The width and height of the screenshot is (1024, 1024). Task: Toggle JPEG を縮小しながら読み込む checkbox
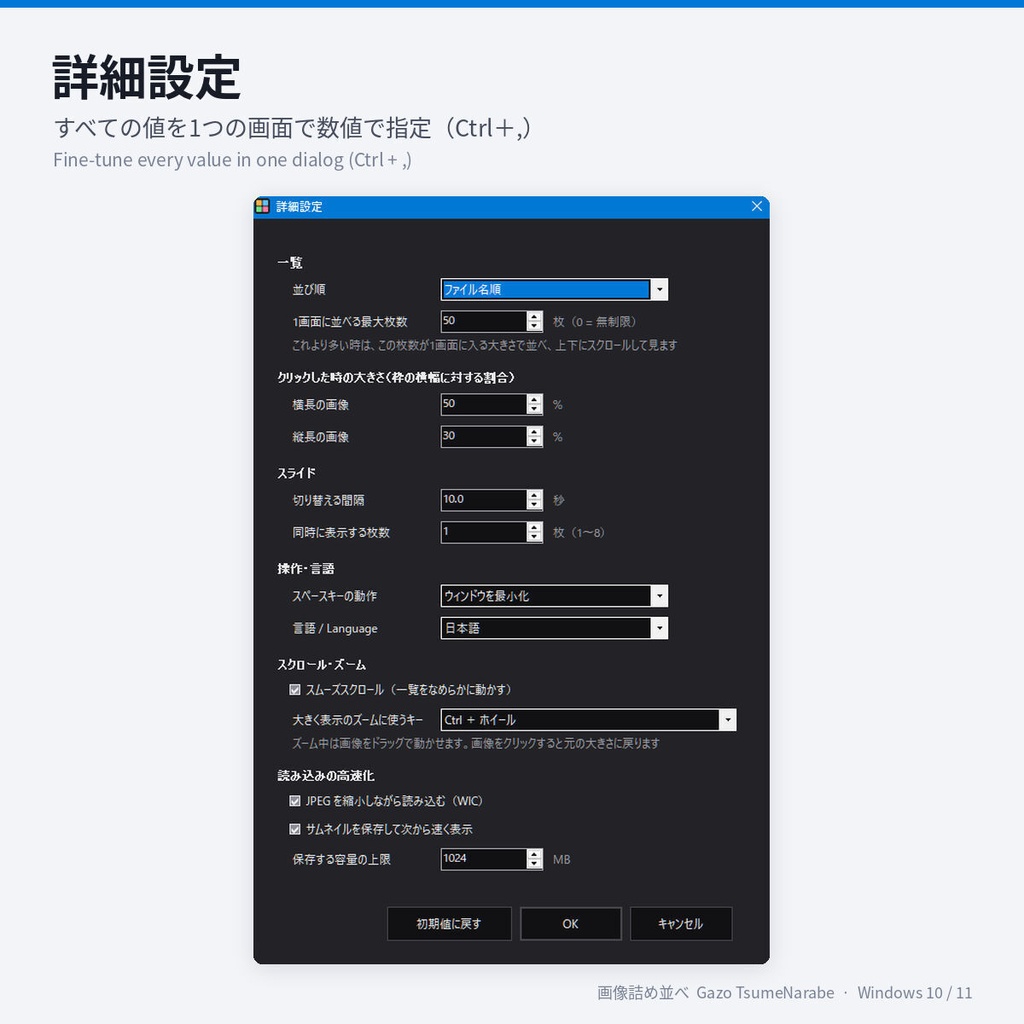[295, 801]
